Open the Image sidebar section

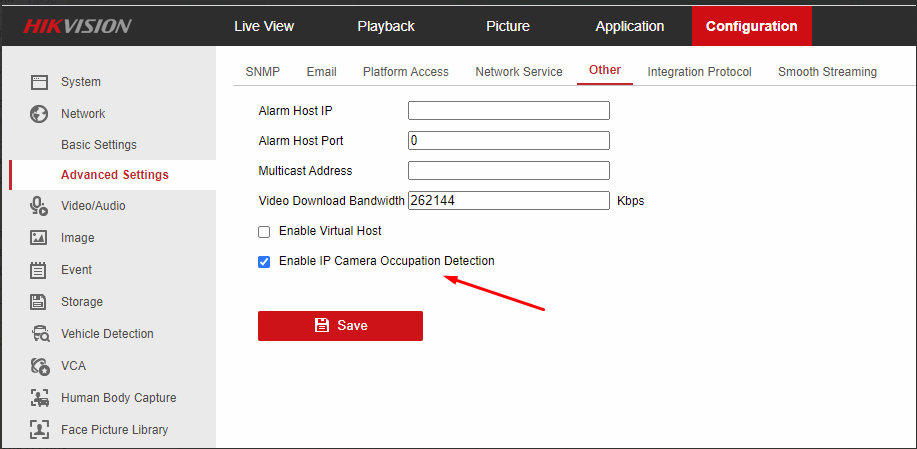tap(78, 238)
